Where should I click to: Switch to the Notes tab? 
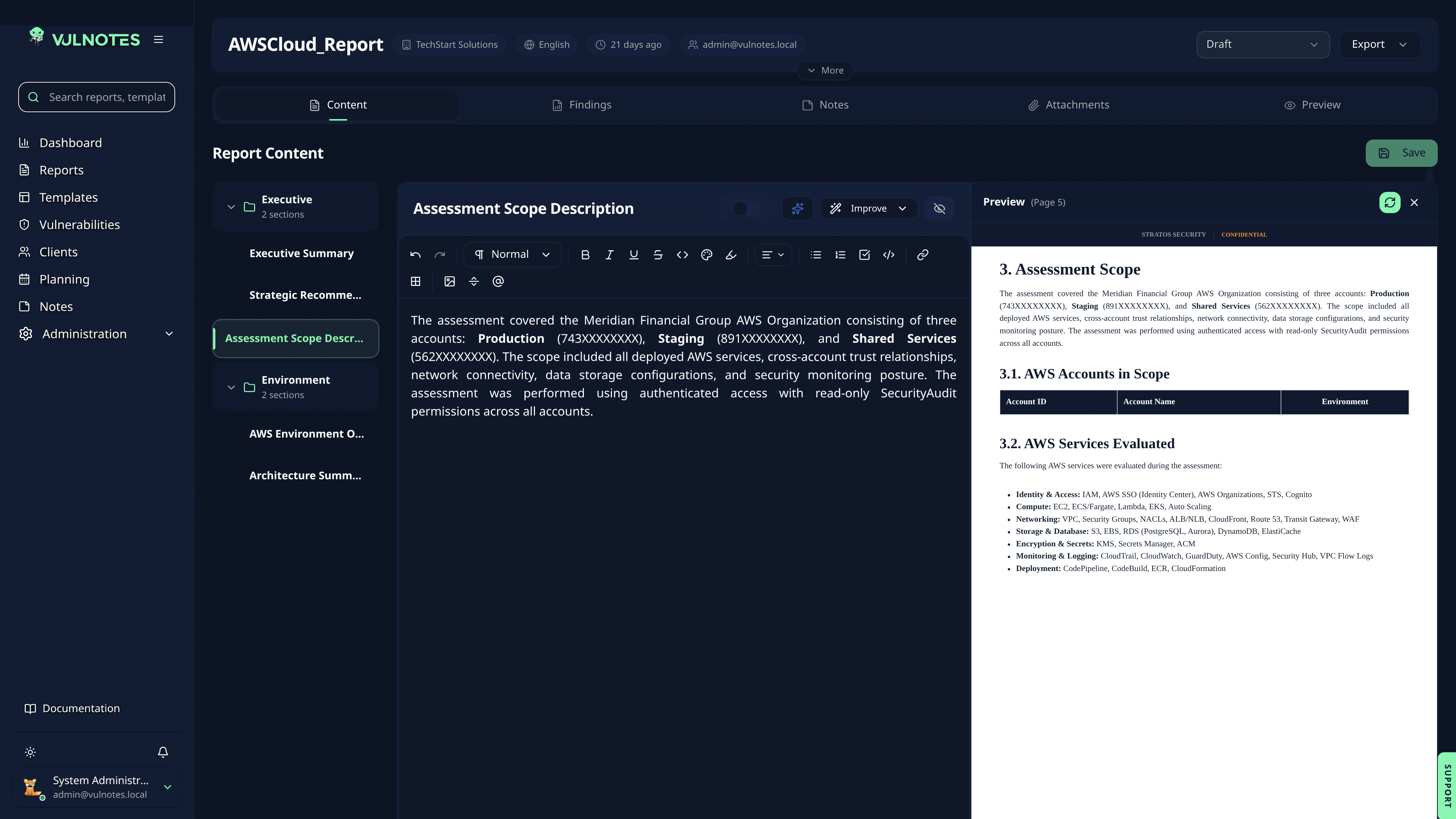[825, 105]
